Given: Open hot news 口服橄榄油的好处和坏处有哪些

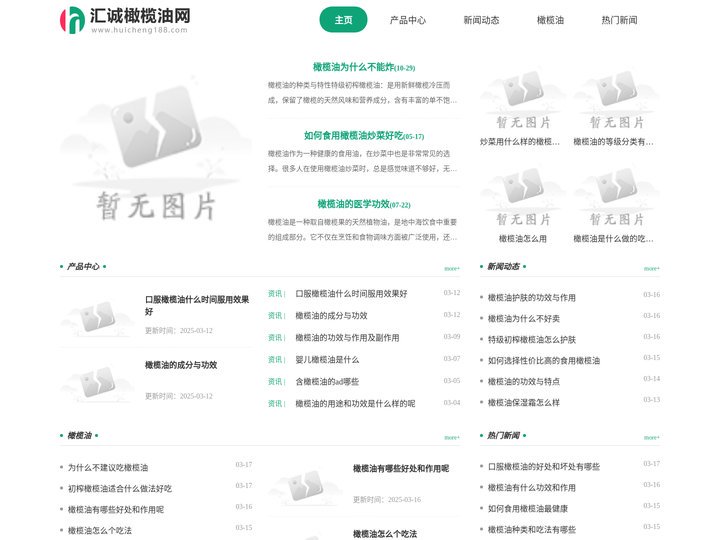Looking at the screenshot, I should pyautogui.click(x=544, y=467).
